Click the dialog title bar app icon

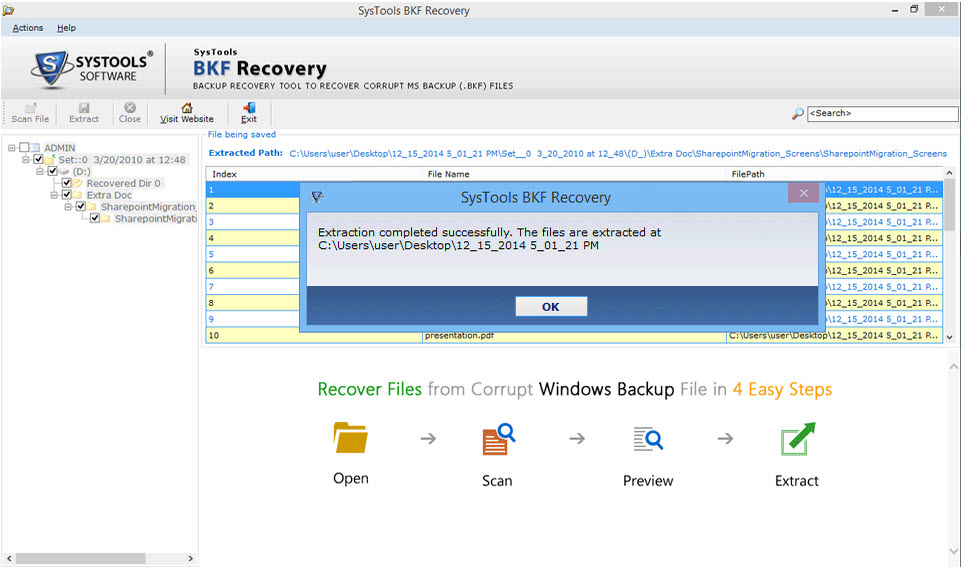click(x=317, y=197)
